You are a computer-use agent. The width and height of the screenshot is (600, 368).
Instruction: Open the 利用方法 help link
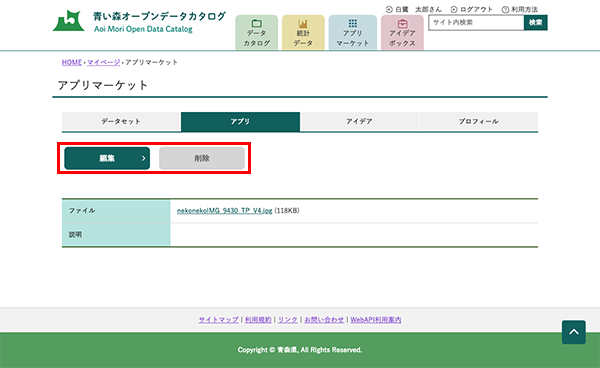coord(520,9)
